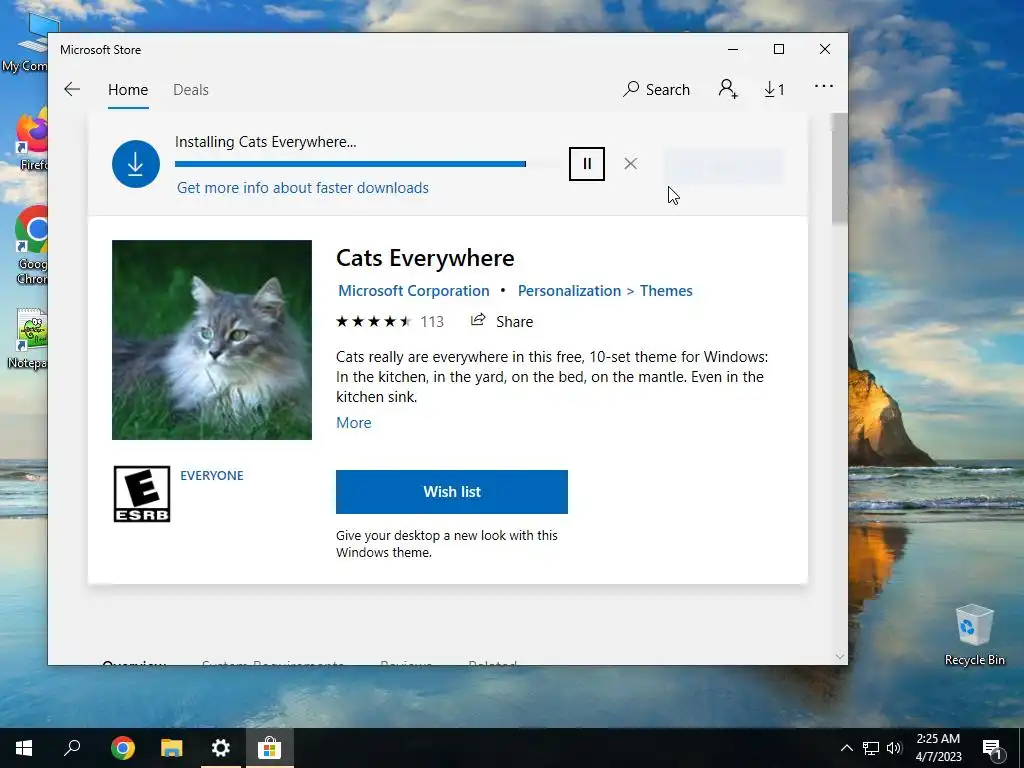Select the Notepad++ desktop shortcut
This screenshot has height=768, width=1024.
click(27, 338)
